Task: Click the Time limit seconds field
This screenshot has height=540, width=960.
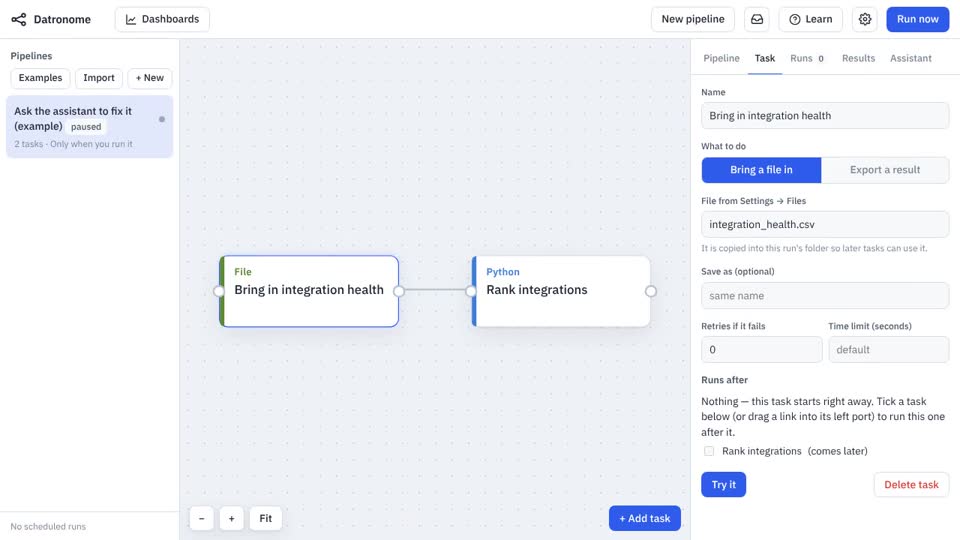Action: (888, 350)
